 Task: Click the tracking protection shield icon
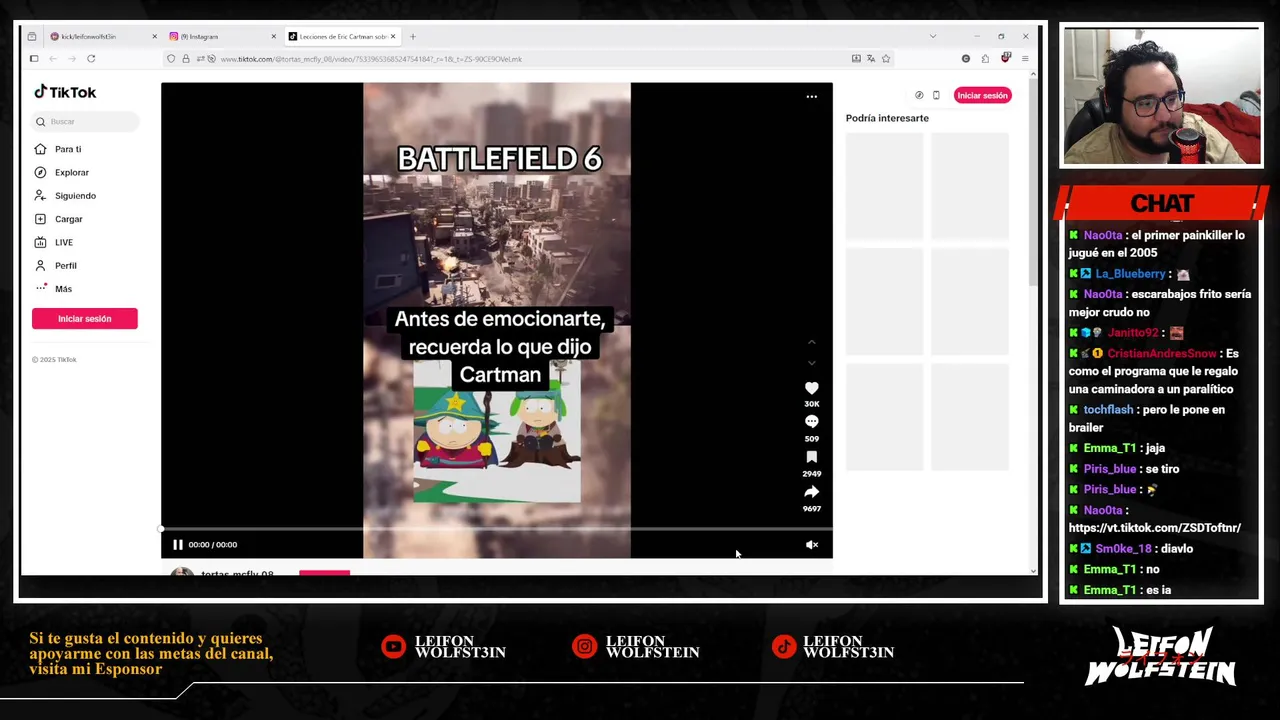pyautogui.click(x=171, y=59)
